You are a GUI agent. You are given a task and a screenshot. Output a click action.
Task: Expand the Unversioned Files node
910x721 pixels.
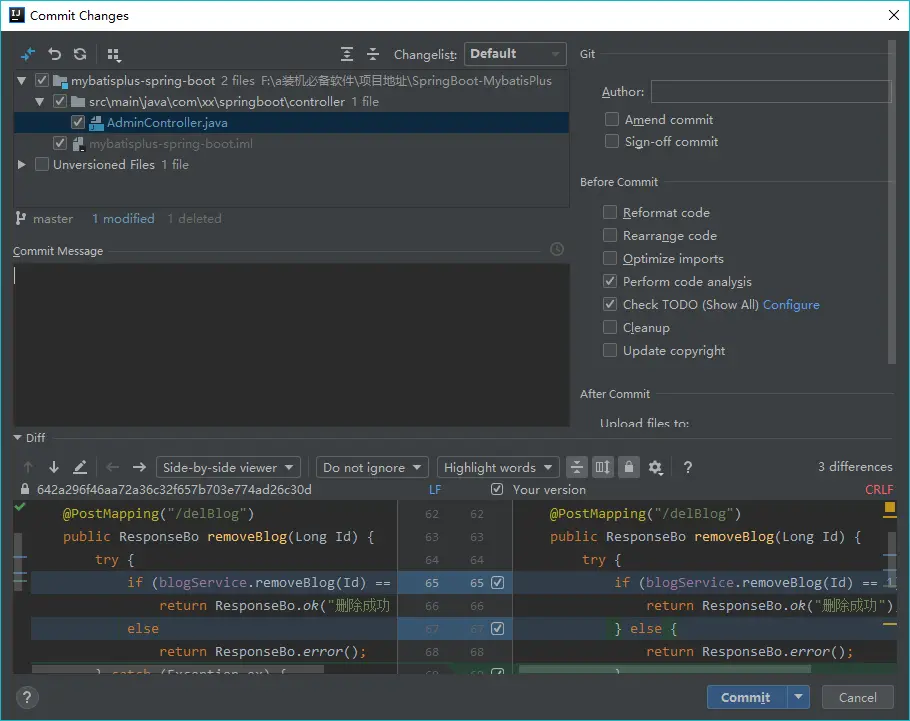click(x=22, y=164)
